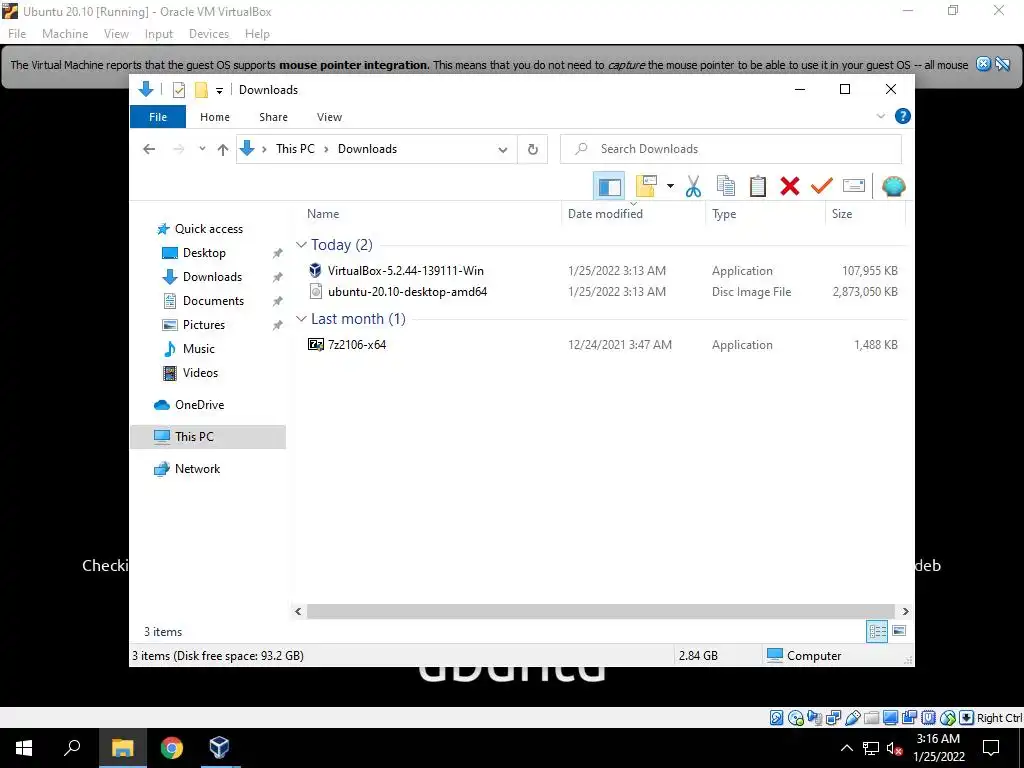Collapse the Last month (1) group
Image resolution: width=1024 pixels, height=768 pixels.
(301, 319)
